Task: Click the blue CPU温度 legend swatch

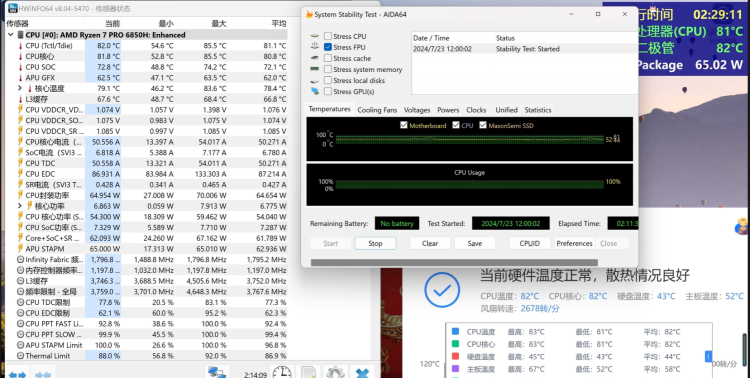Action: tap(455, 332)
